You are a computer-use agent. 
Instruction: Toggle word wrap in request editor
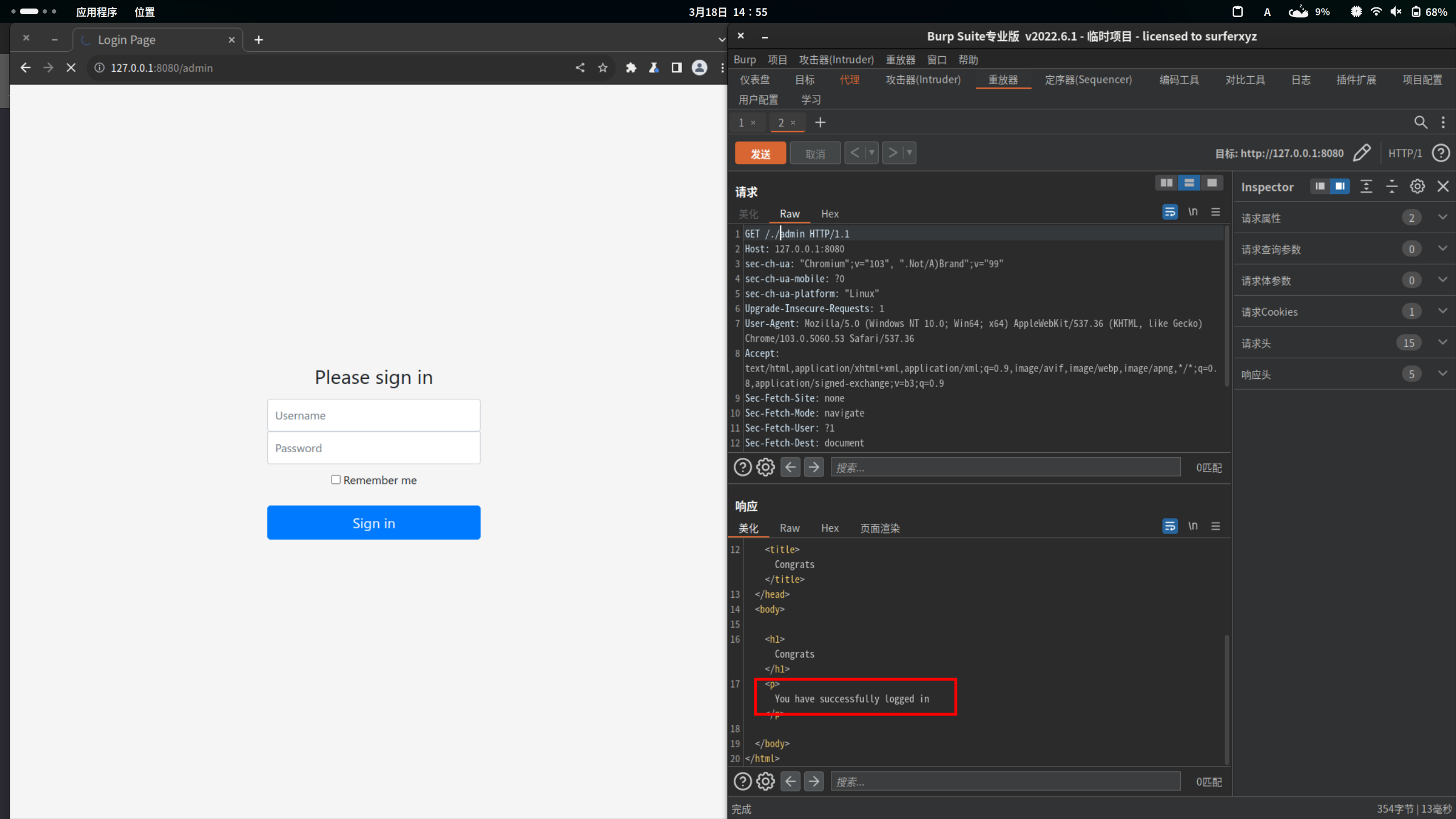pyautogui.click(x=1170, y=212)
